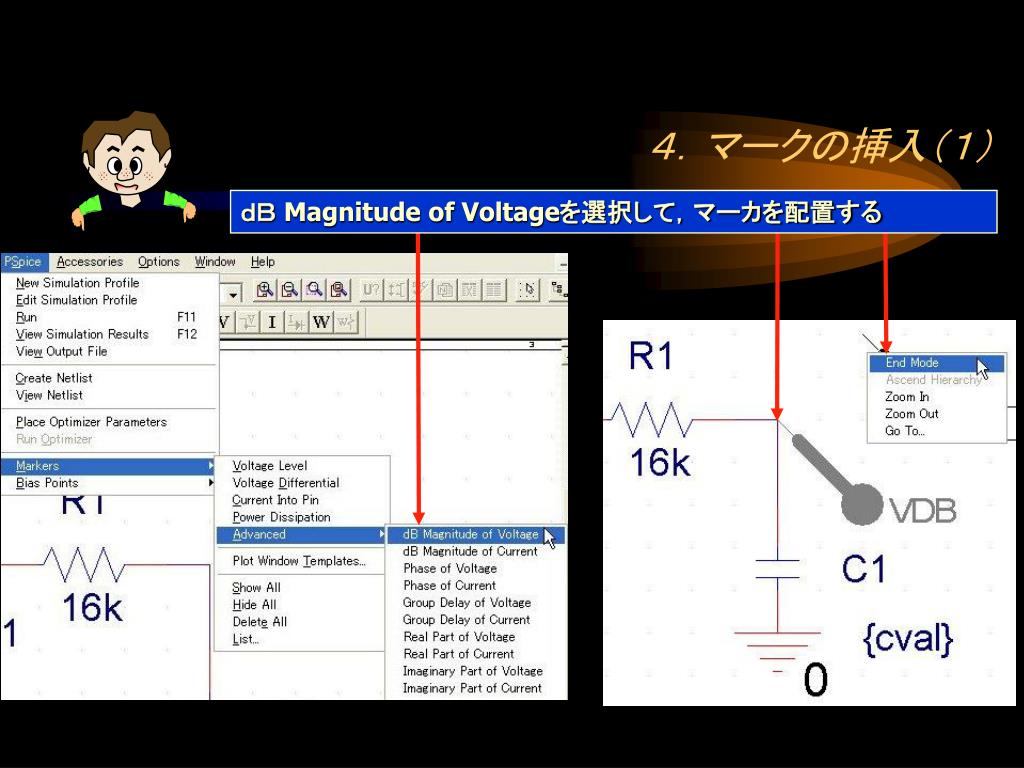
Task: Choose New Simulation Profile
Action: pos(110,283)
